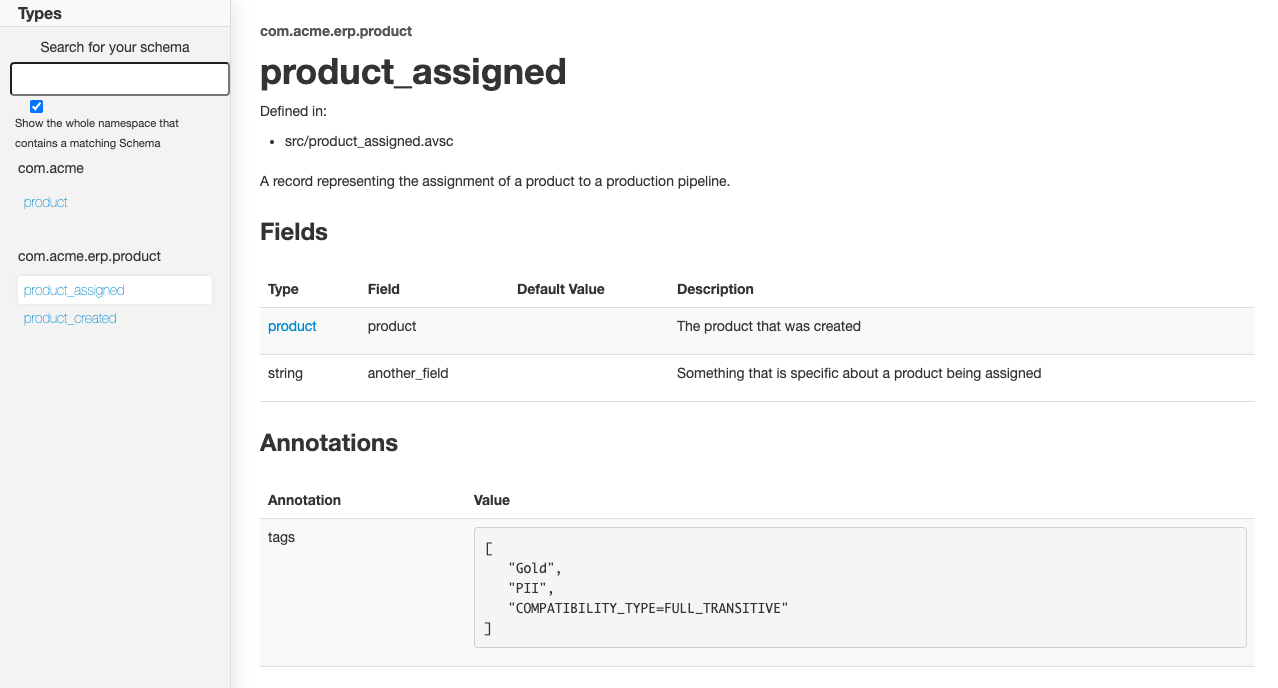Click the Annotation column header
The width and height of the screenshot is (1278, 688).
[304, 500]
